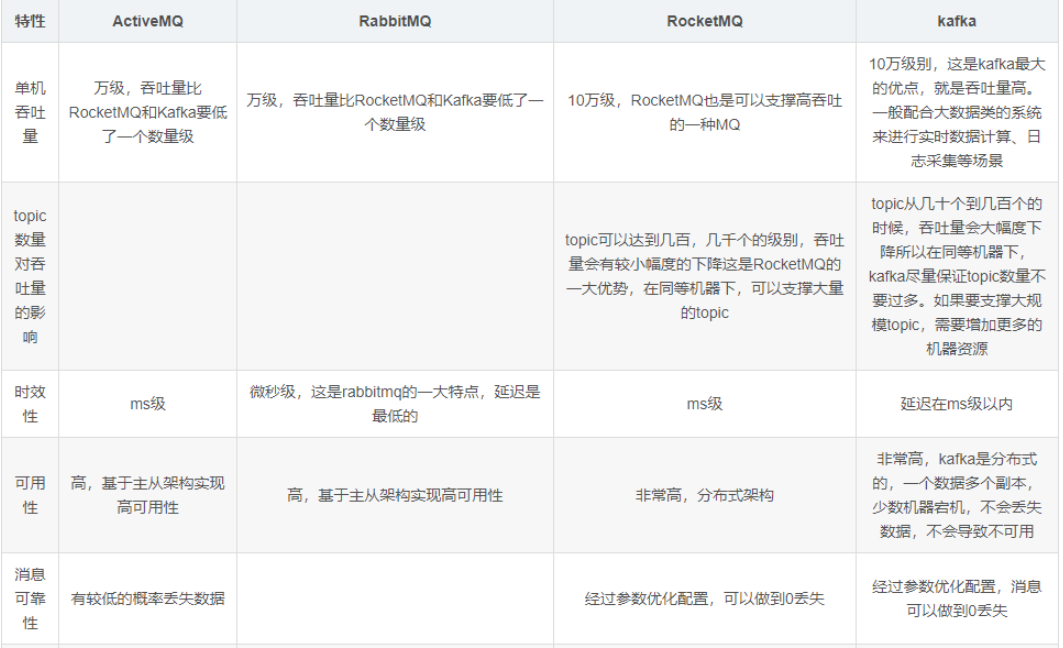1063x648 pixels.
Task: Click kafka cell 10万级别，这是kafka最大的优点
Action: tap(957, 112)
